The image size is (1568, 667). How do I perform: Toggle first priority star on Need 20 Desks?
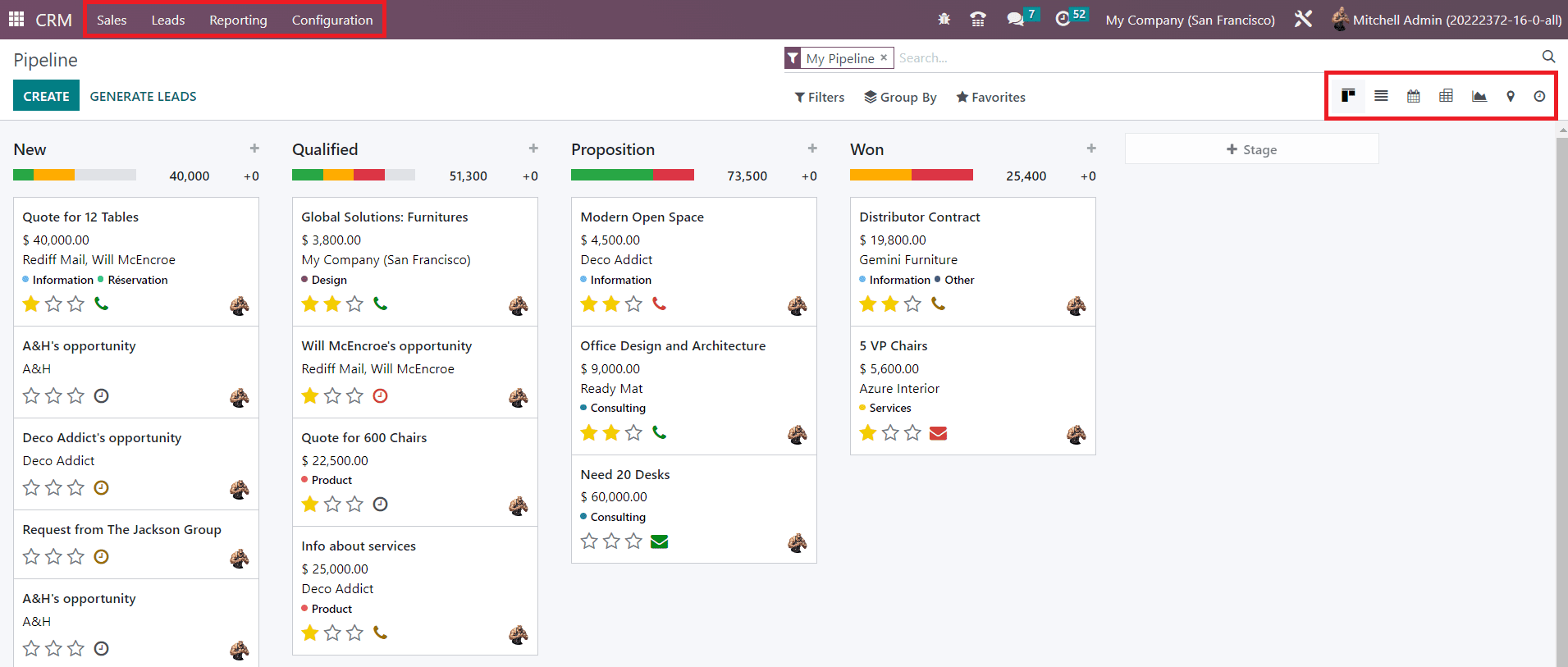click(x=589, y=541)
